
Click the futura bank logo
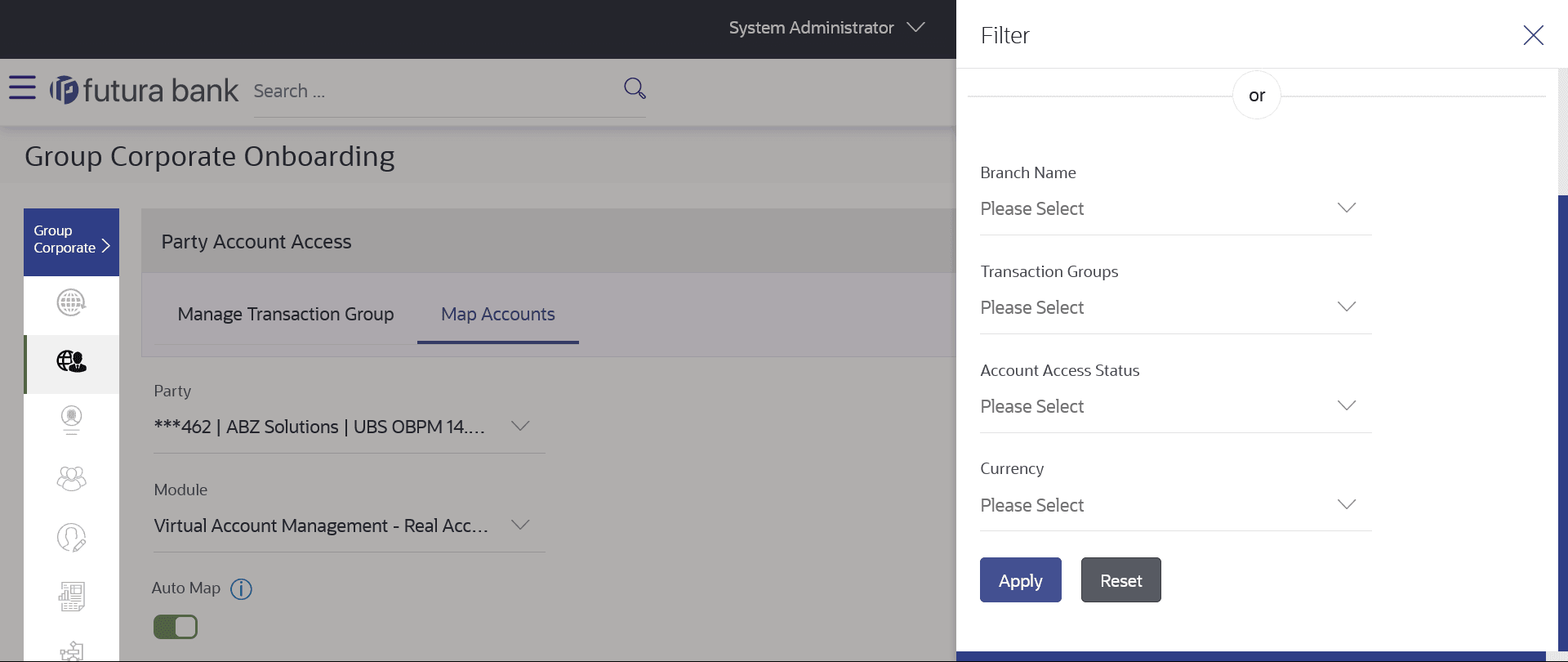point(145,90)
